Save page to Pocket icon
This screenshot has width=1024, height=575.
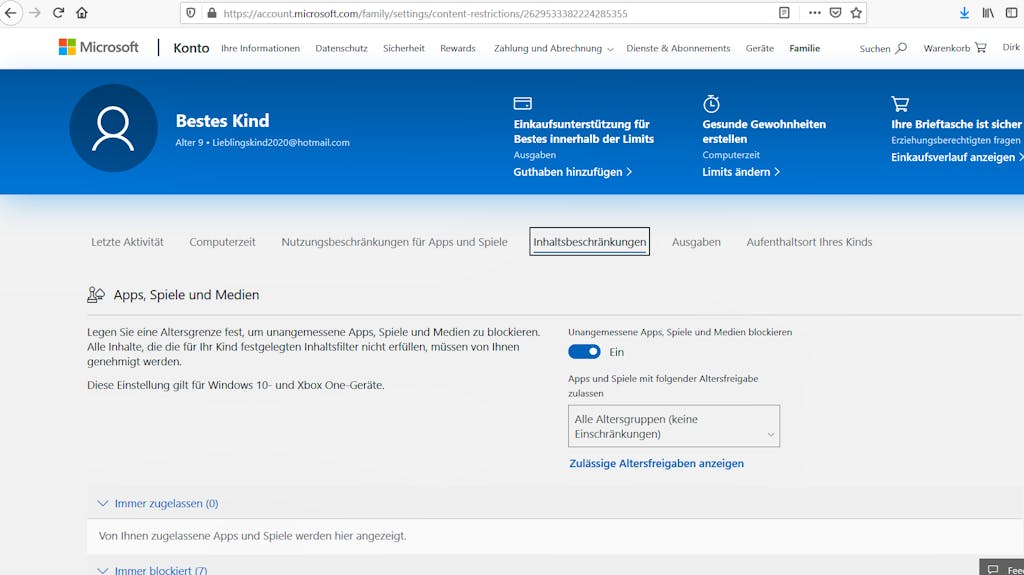point(835,12)
